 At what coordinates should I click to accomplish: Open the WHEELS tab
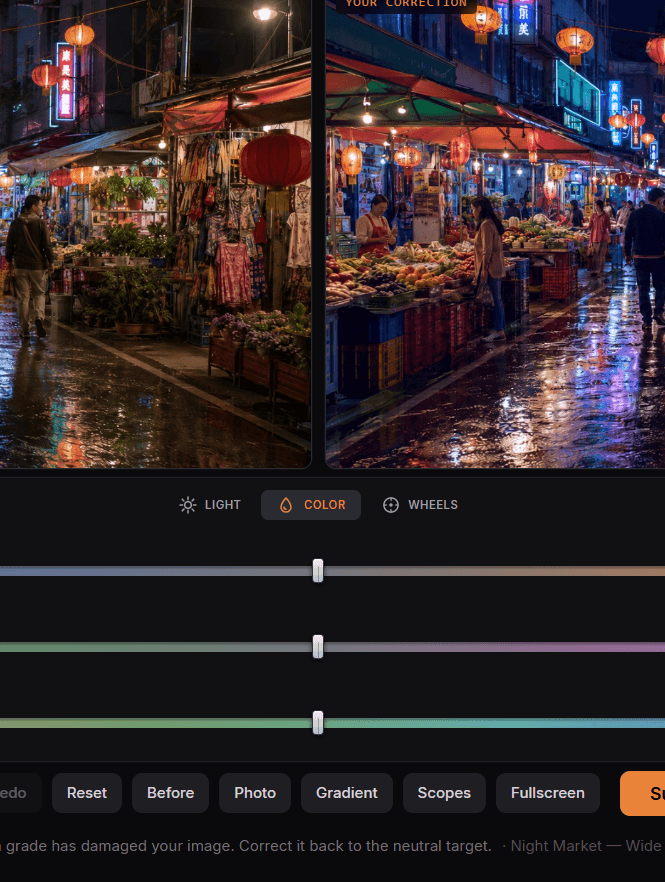(420, 505)
